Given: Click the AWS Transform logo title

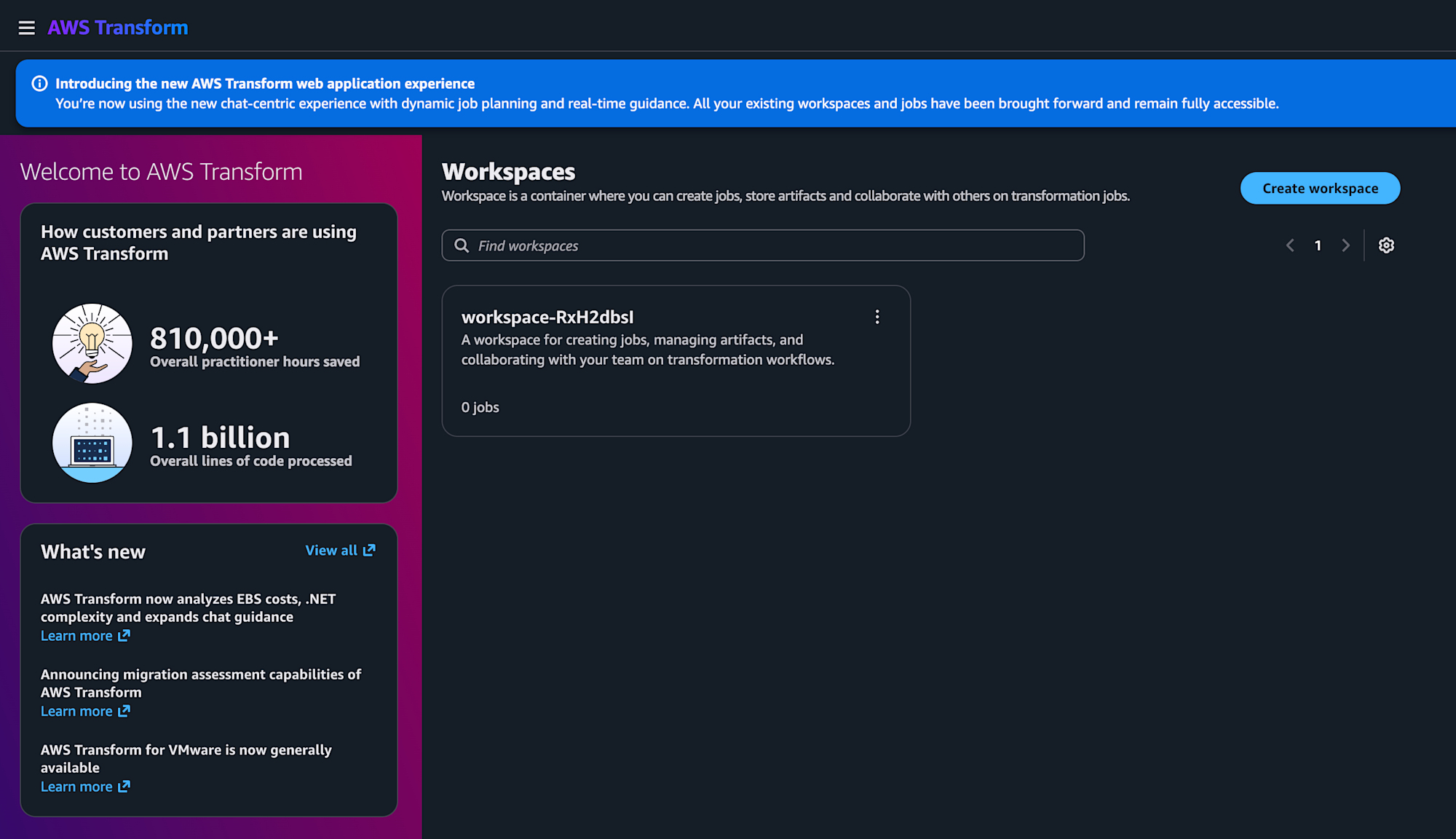Looking at the screenshot, I should (117, 28).
